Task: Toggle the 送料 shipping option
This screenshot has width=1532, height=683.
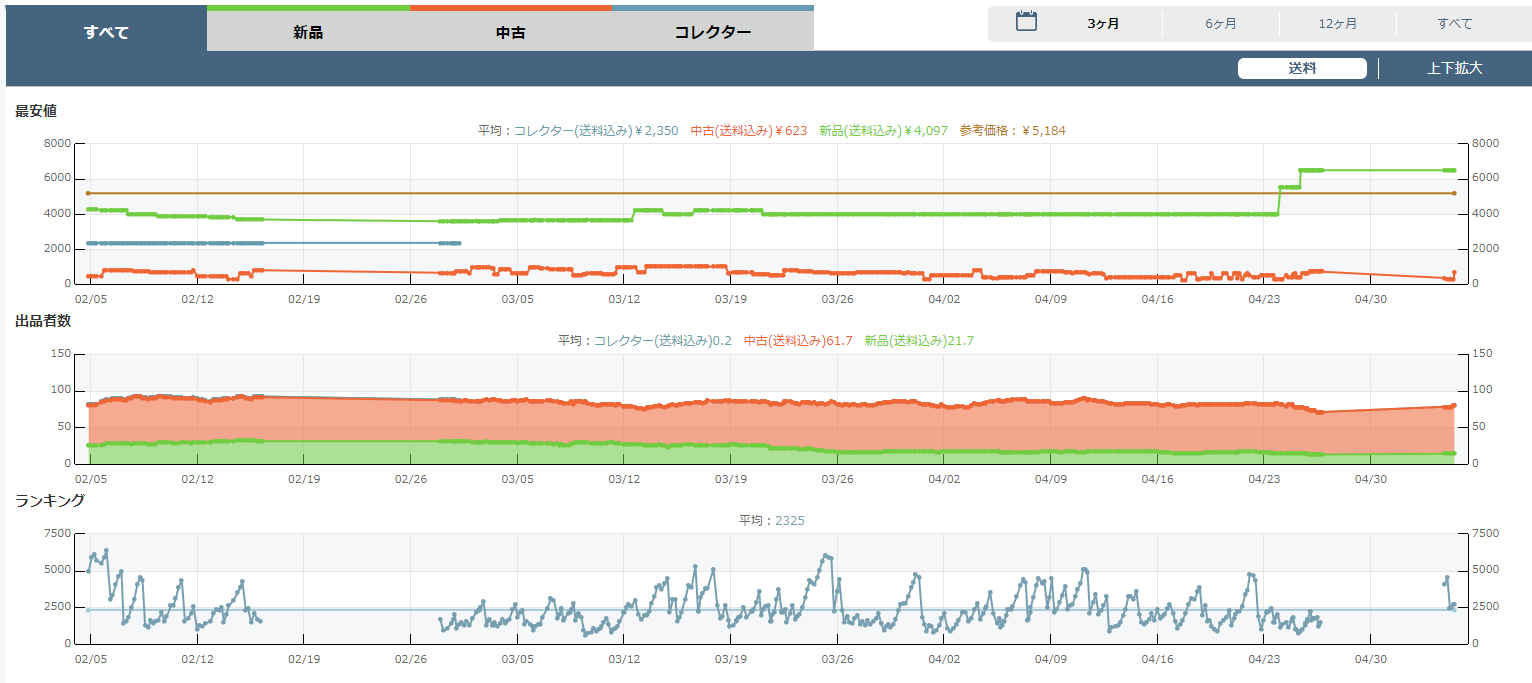Action: pyautogui.click(x=1301, y=68)
